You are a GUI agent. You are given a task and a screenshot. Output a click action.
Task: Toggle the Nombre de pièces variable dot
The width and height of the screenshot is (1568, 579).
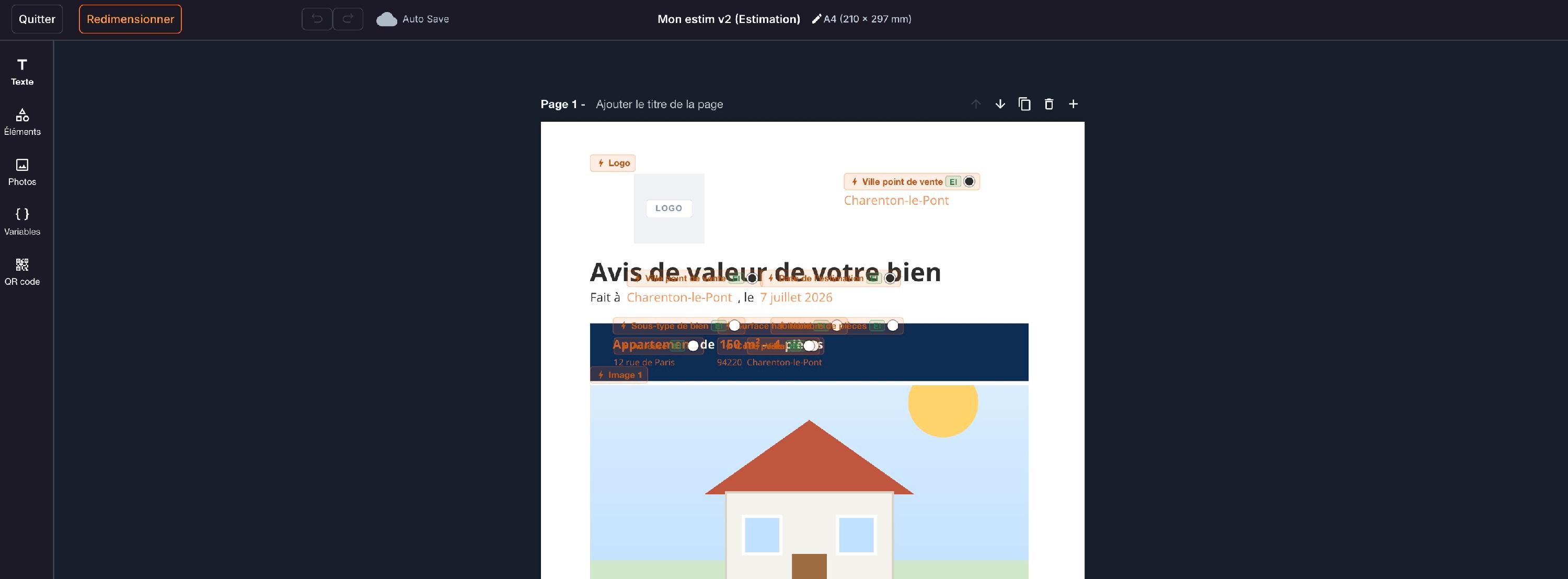pyautogui.click(x=892, y=326)
